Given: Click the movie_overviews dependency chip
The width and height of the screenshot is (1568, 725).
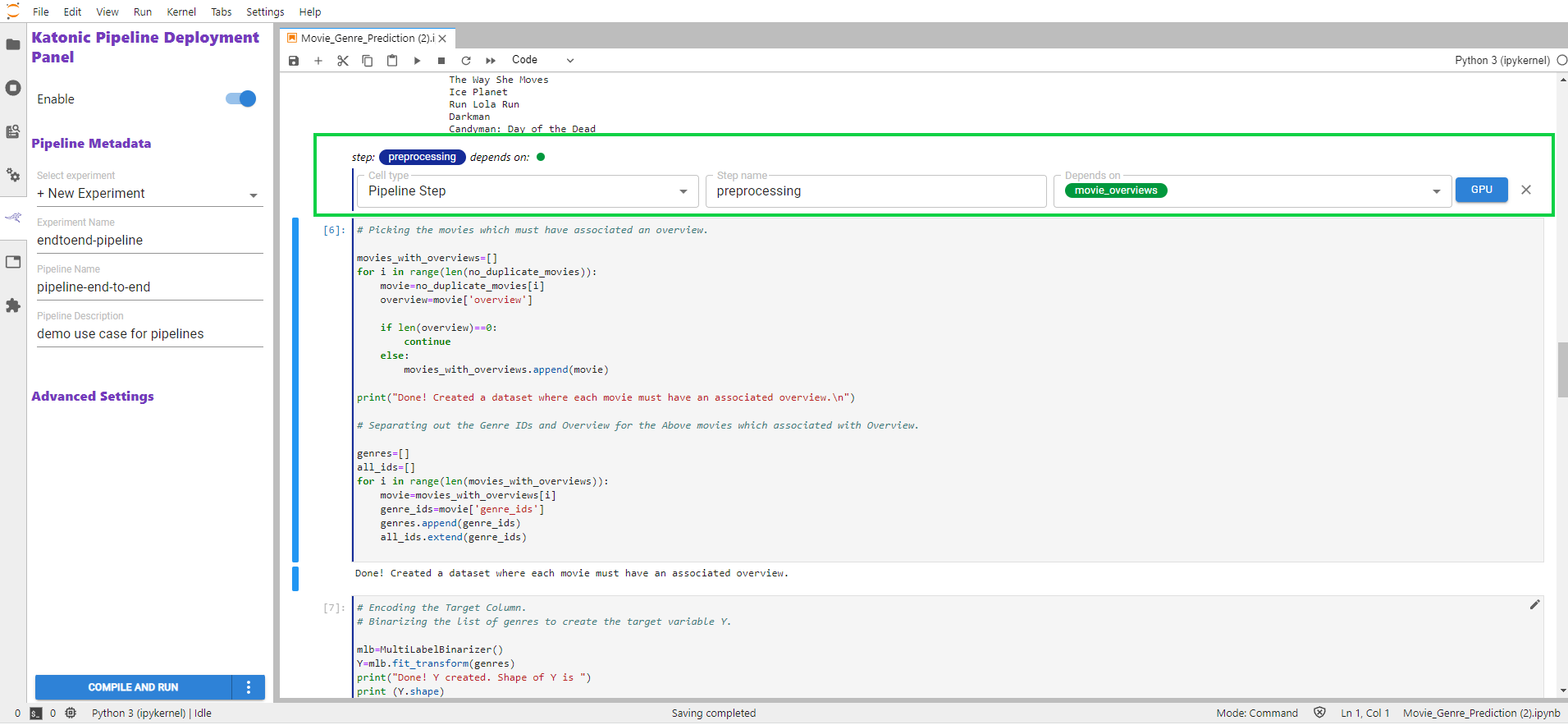Looking at the screenshot, I should pyautogui.click(x=1116, y=190).
